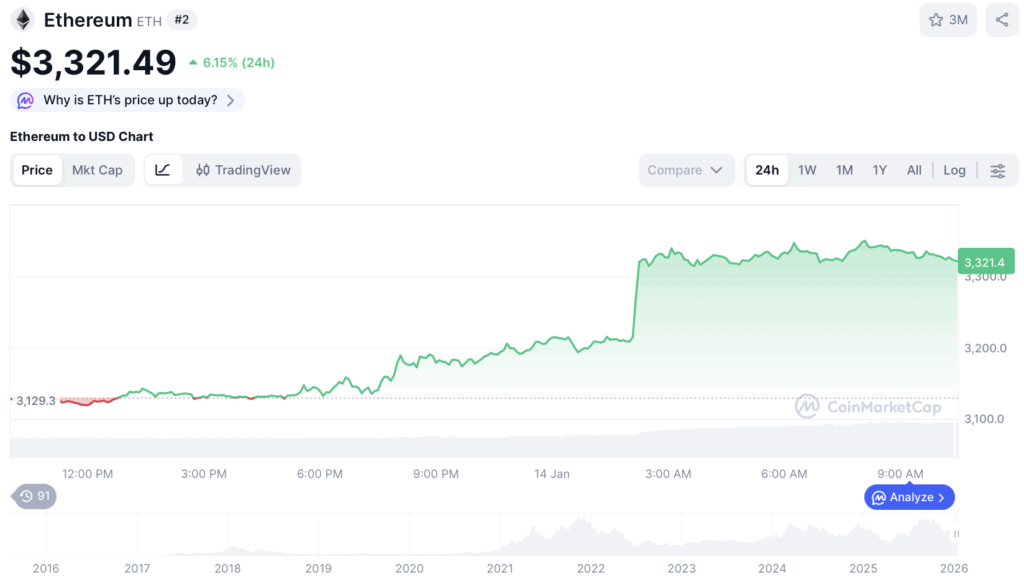The height and width of the screenshot is (585, 1024).
Task: Select the Price tab
Action: coord(37,170)
